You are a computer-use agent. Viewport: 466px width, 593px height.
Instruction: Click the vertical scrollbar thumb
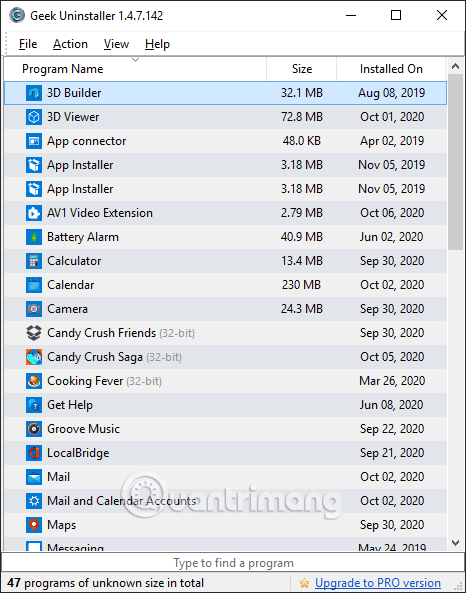(455, 162)
